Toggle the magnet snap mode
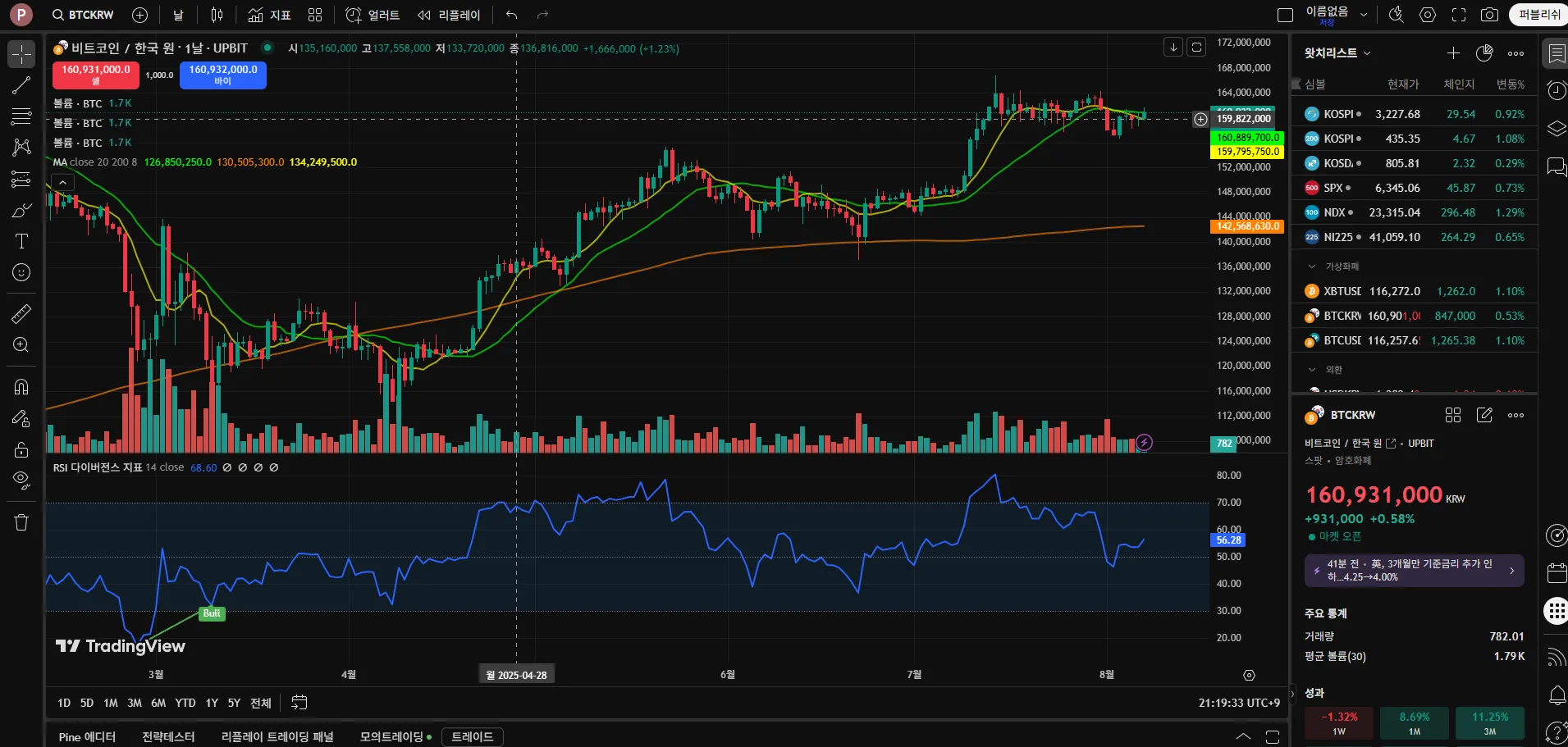 [x=21, y=387]
